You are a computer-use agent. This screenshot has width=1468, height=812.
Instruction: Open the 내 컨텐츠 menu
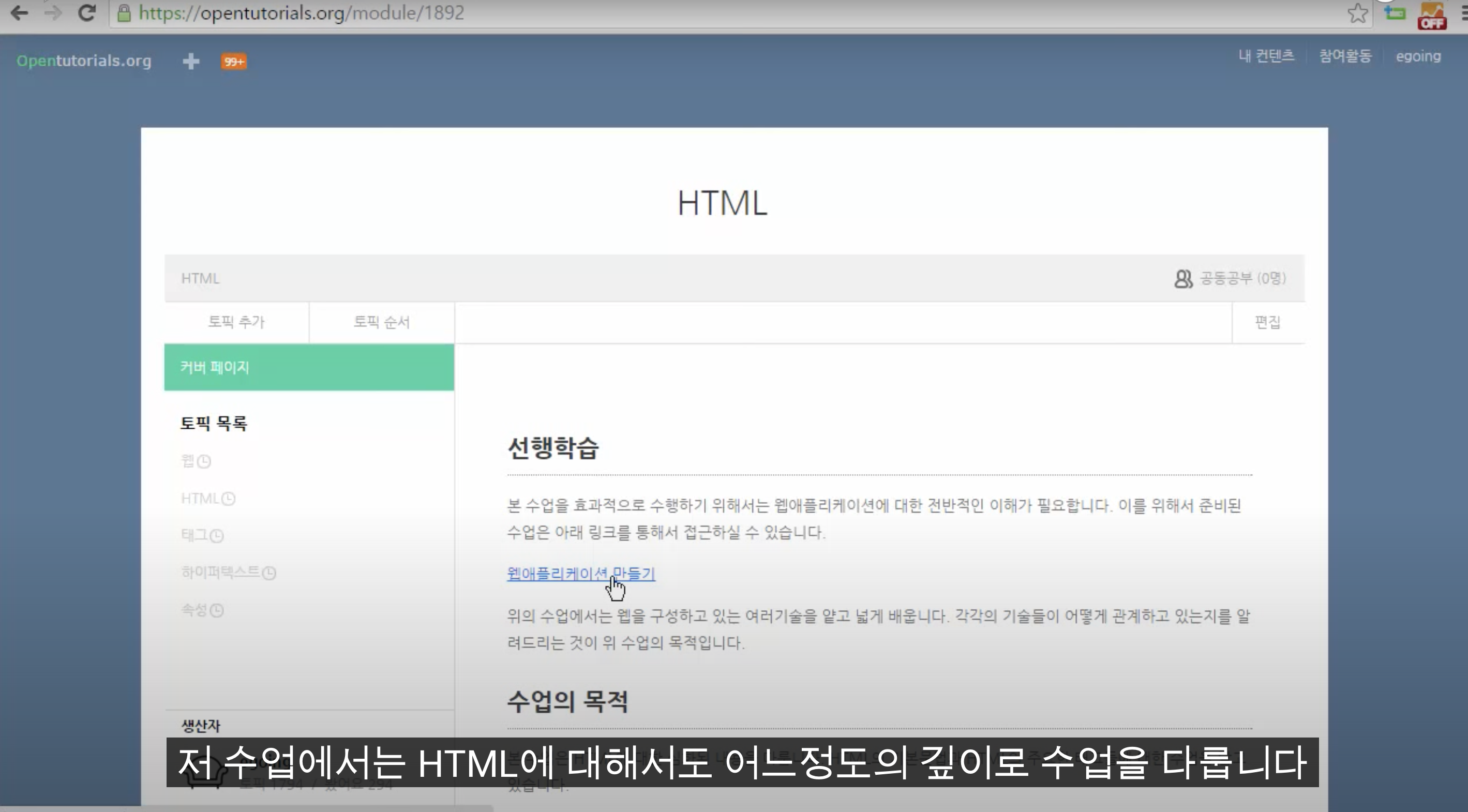click(x=1266, y=56)
